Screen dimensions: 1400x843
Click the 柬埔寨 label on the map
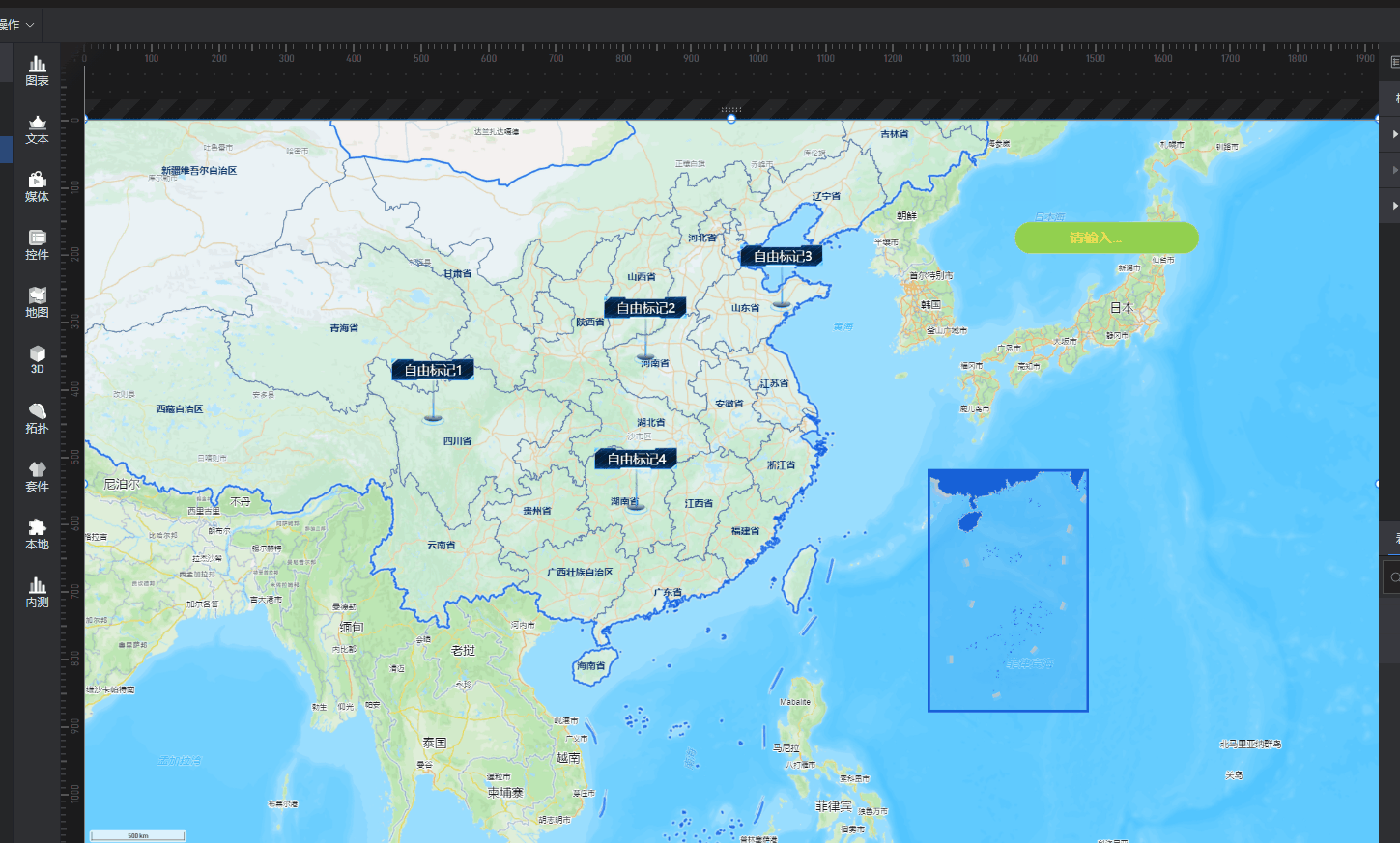[x=505, y=793]
